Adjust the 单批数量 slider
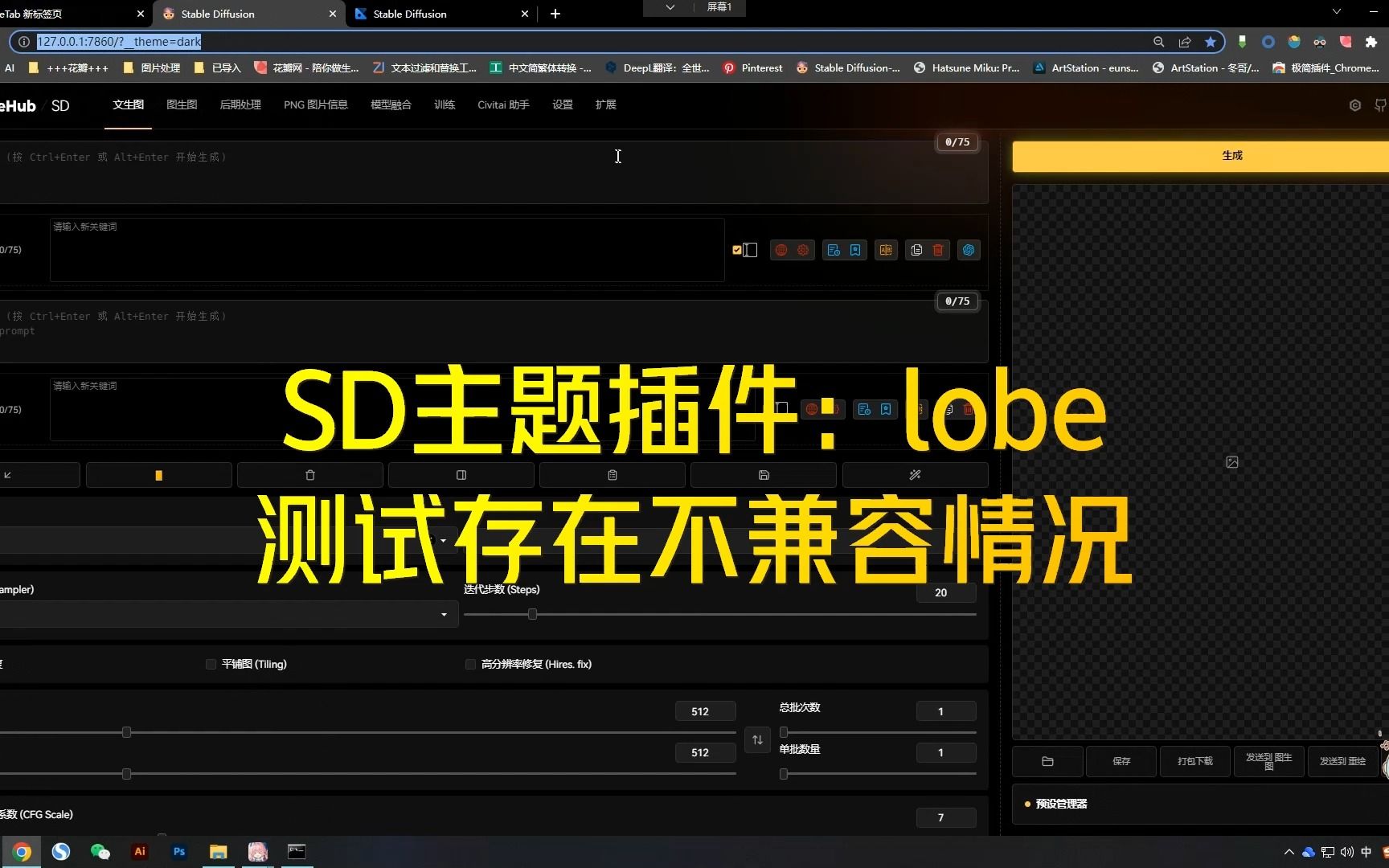1389x868 pixels. [x=784, y=774]
